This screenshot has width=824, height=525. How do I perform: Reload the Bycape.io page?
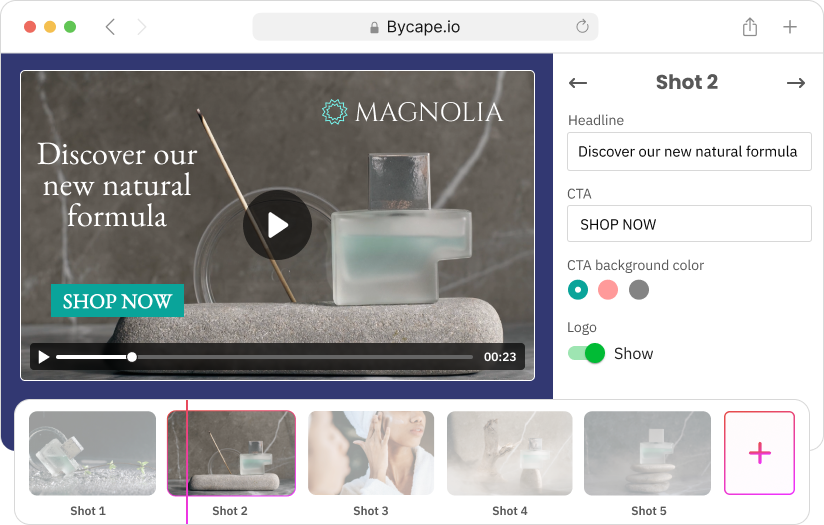pos(582,26)
